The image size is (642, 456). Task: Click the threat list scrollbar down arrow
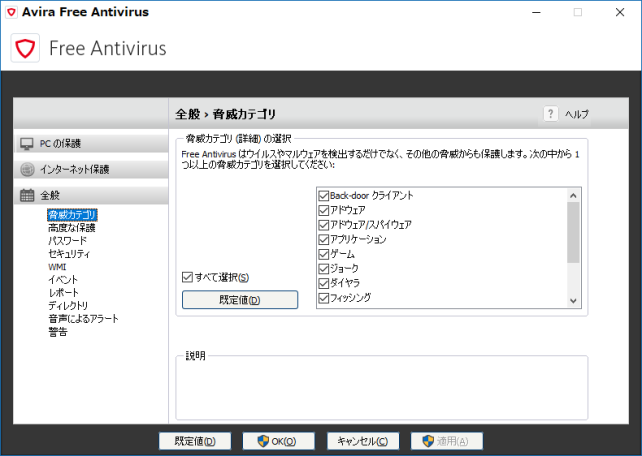[x=573, y=301]
